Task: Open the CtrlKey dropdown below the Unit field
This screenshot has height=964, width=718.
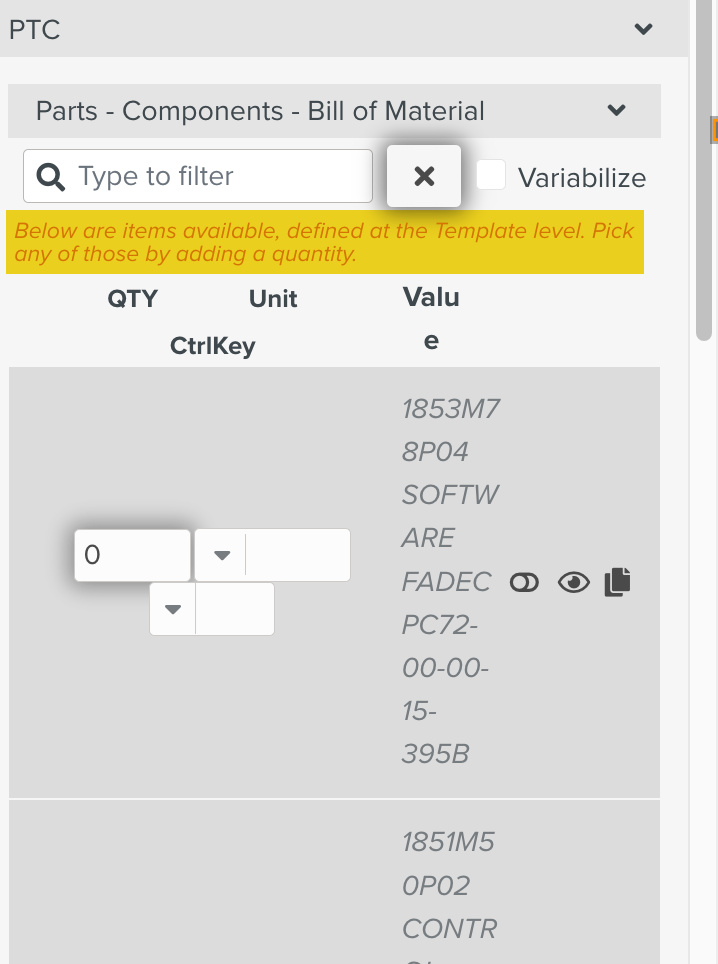Action: (172, 608)
